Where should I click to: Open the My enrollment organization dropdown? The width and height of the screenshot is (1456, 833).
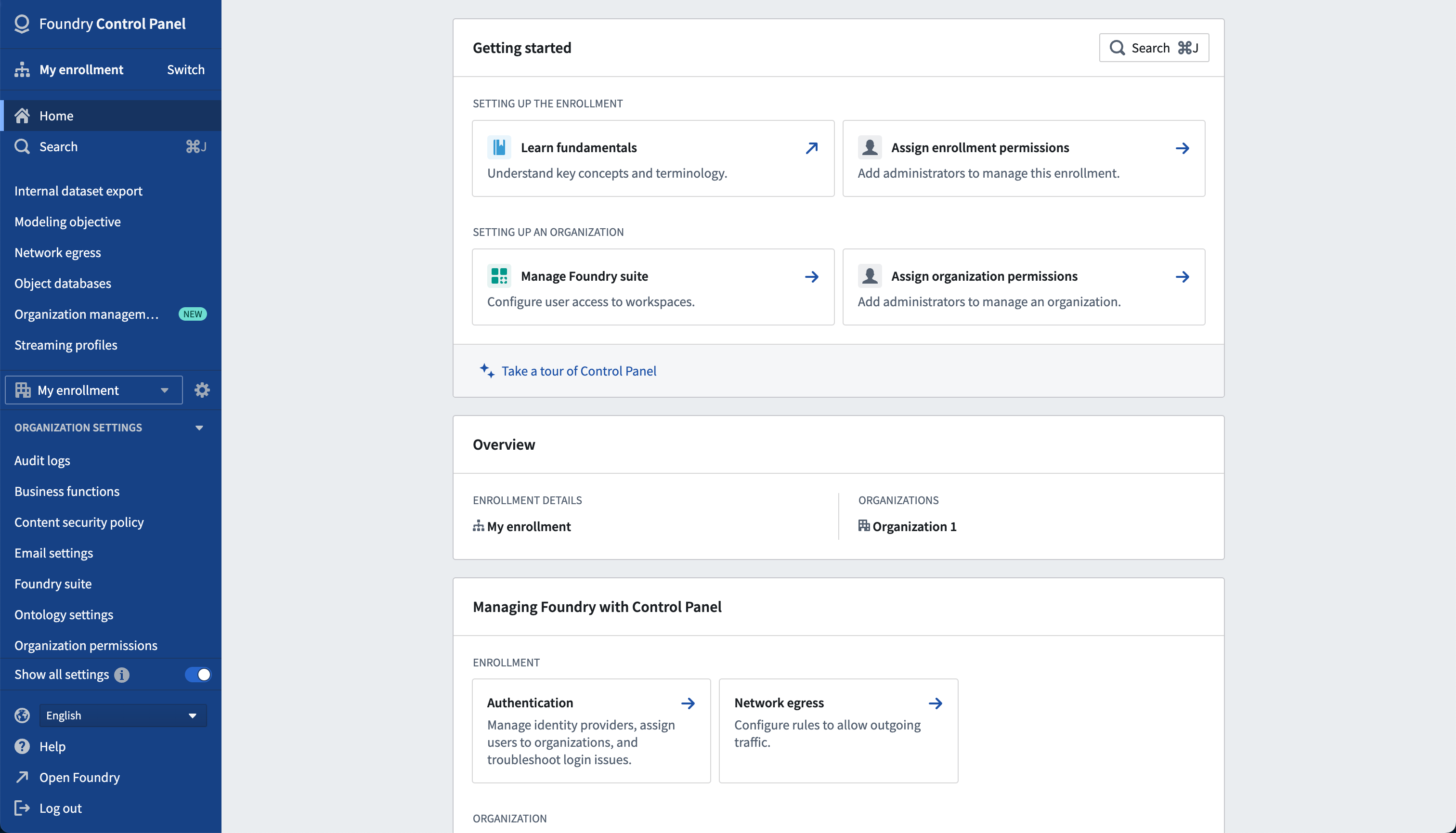coord(94,390)
